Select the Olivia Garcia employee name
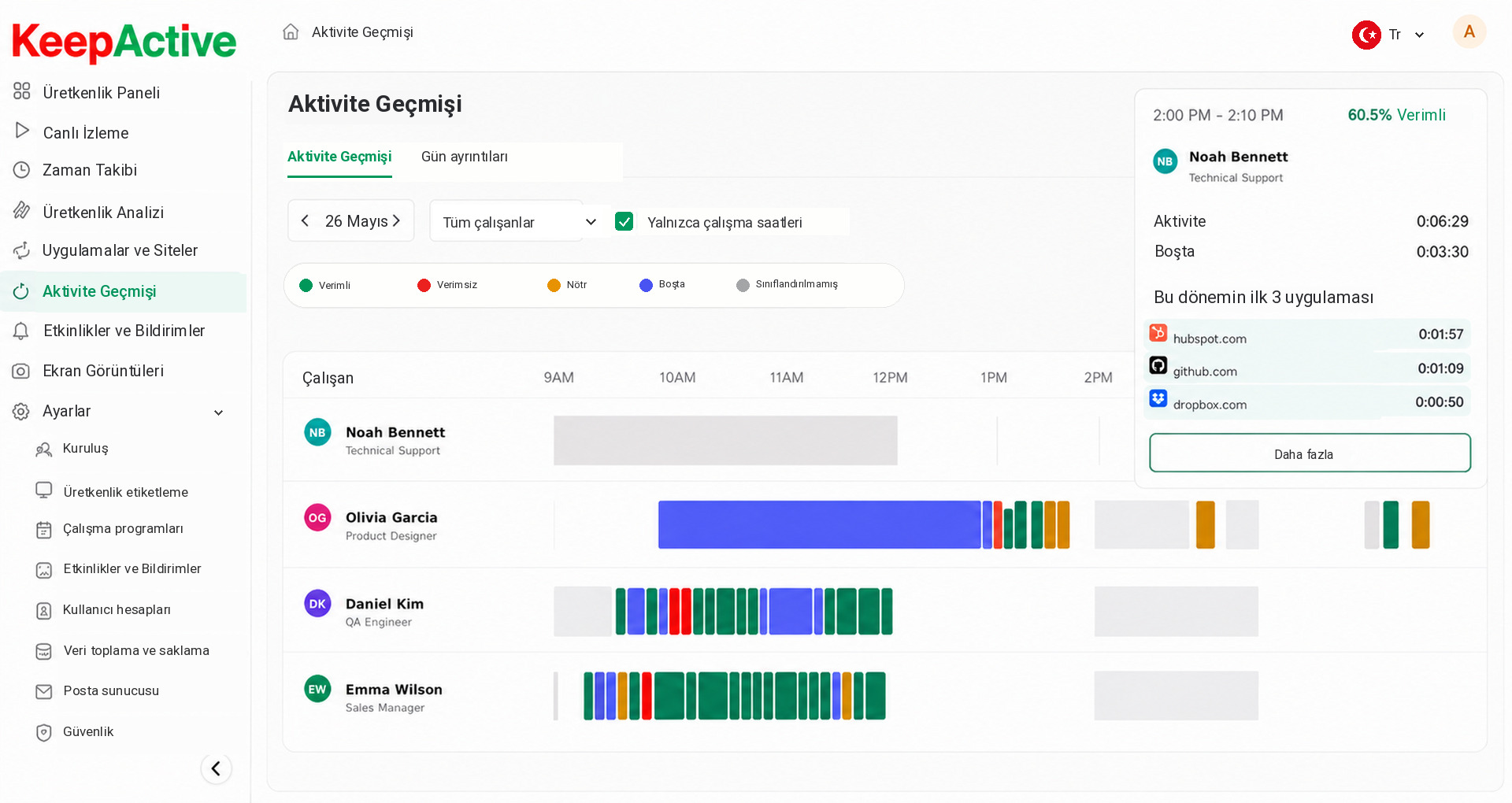Viewport: 1512px width, 803px height. pos(391,517)
